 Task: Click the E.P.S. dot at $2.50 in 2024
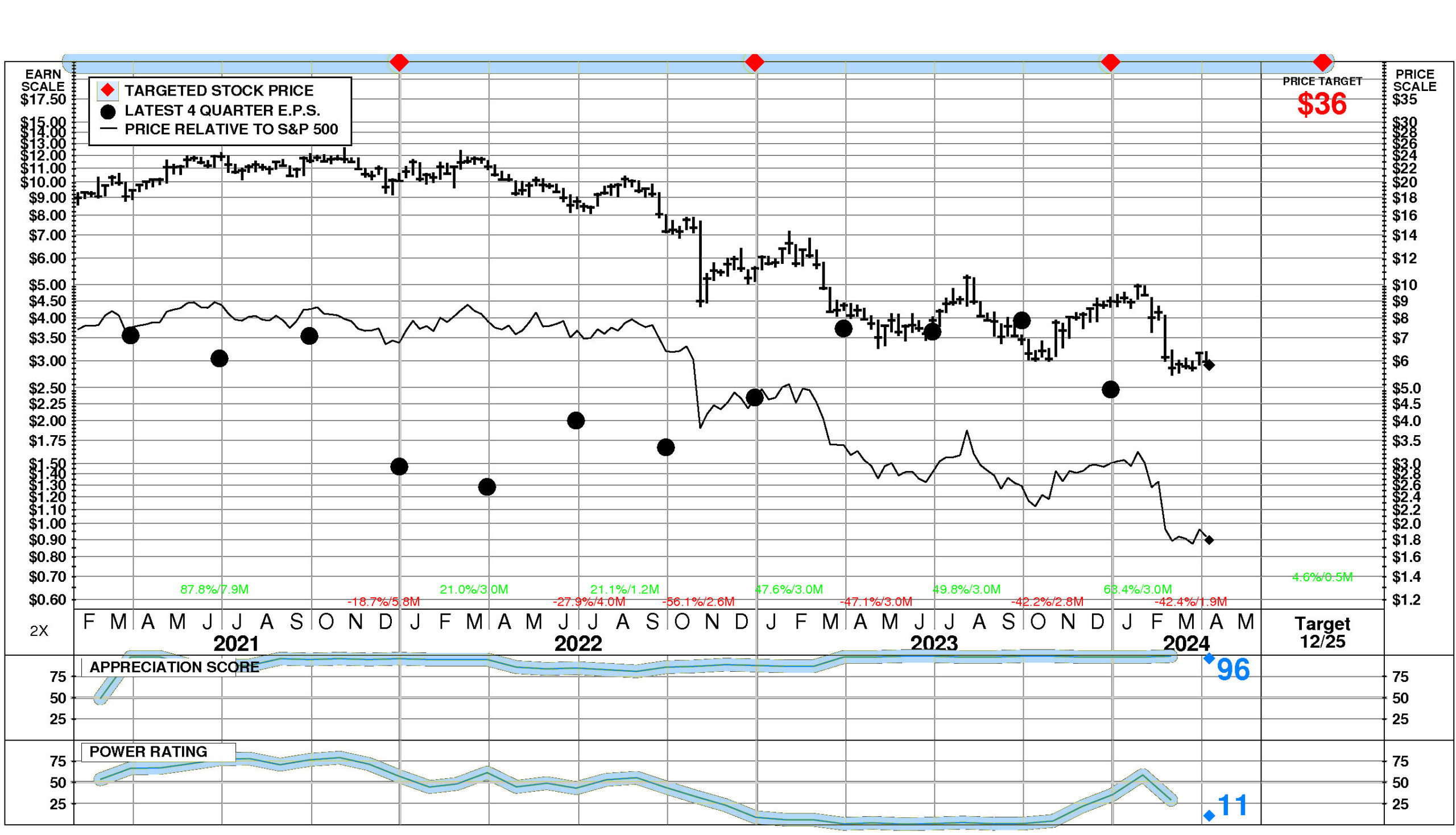[x=1110, y=390]
